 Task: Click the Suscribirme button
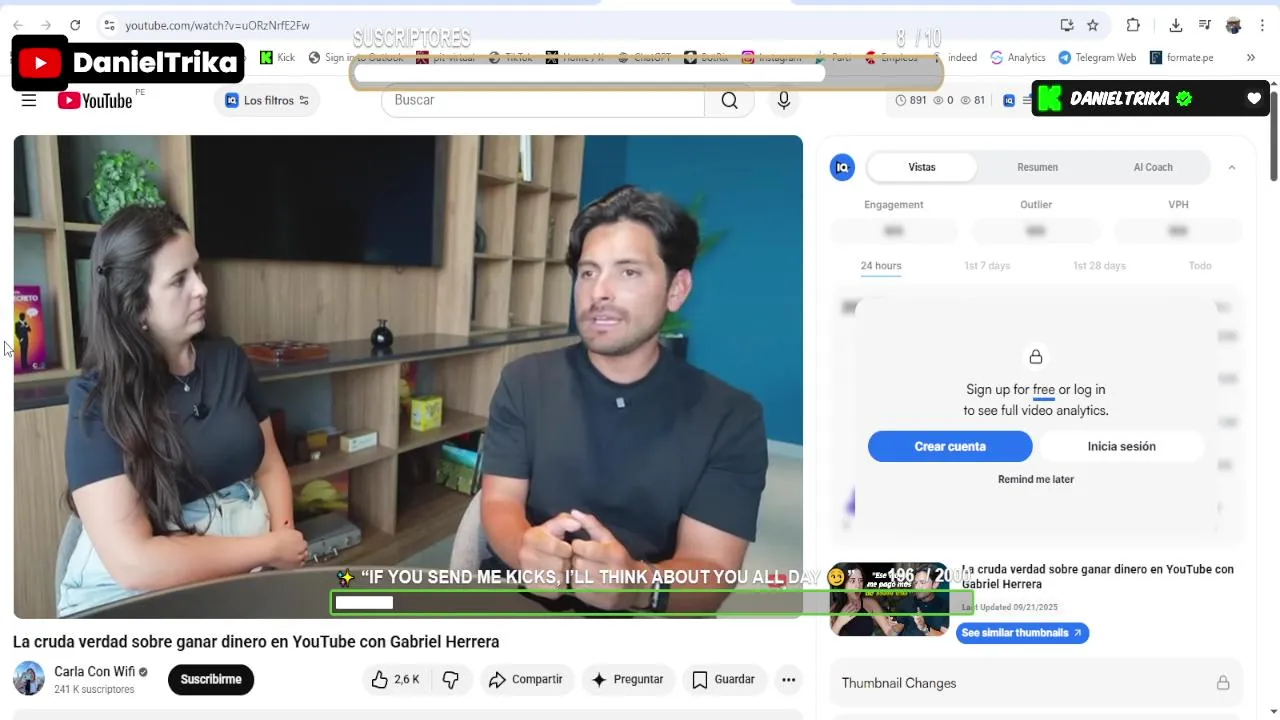(211, 680)
